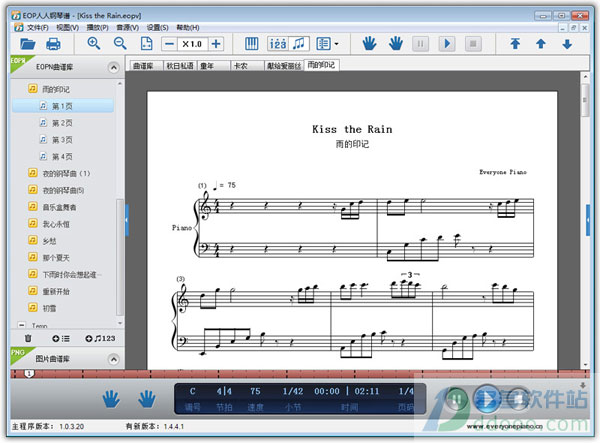This screenshot has width=600, height=443.
Task: Switch to the 曲谱库 tab
Action: coord(147,66)
